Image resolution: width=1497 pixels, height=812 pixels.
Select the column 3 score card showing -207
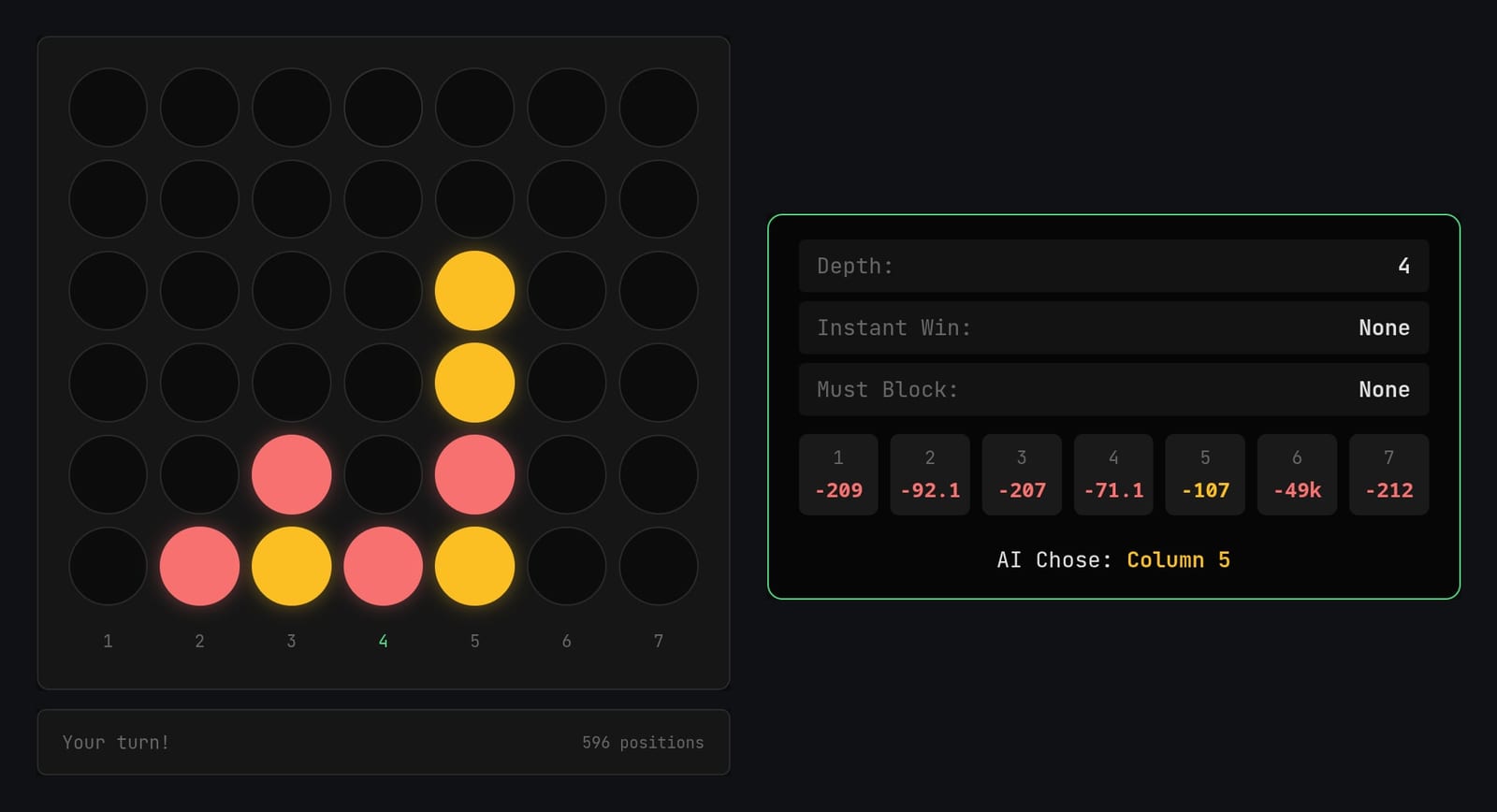(x=1022, y=474)
